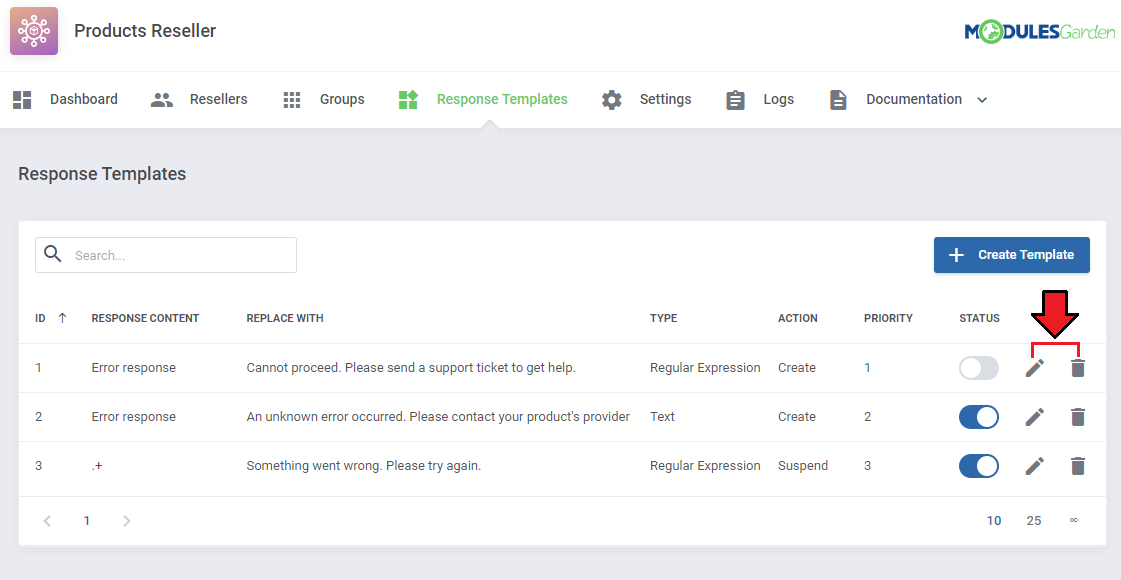Click the Groups grid icon
Image resolution: width=1121 pixels, height=580 pixels.
pos(292,99)
